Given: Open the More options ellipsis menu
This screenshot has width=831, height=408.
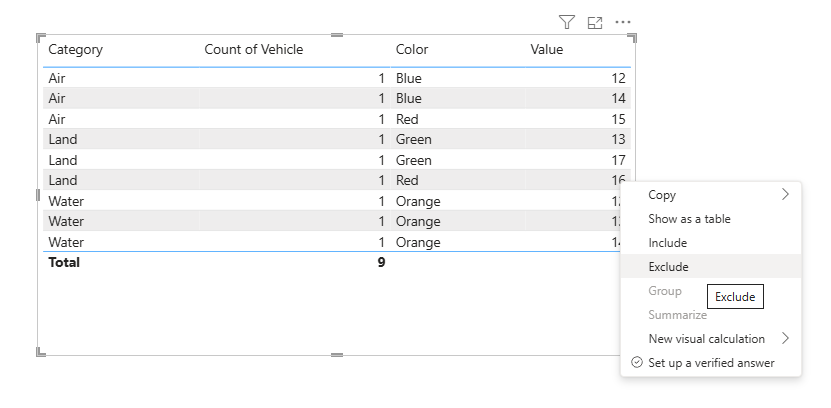Looking at the screenshot, I should [x=623, y=22].
